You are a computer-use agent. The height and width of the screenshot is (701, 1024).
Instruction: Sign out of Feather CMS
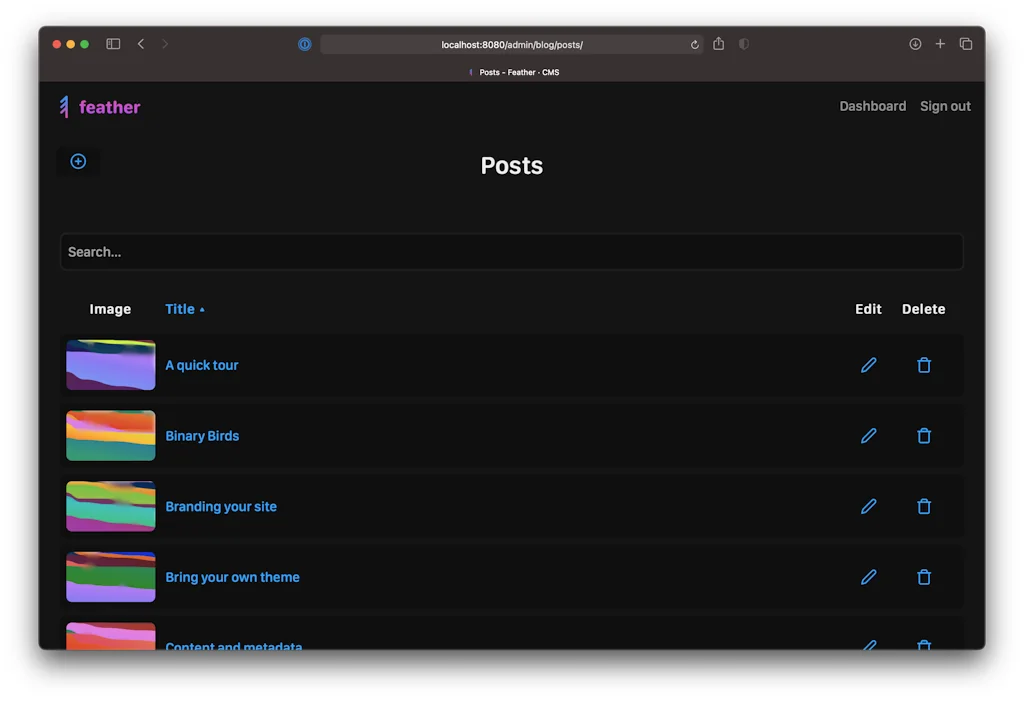coord(944,106)
